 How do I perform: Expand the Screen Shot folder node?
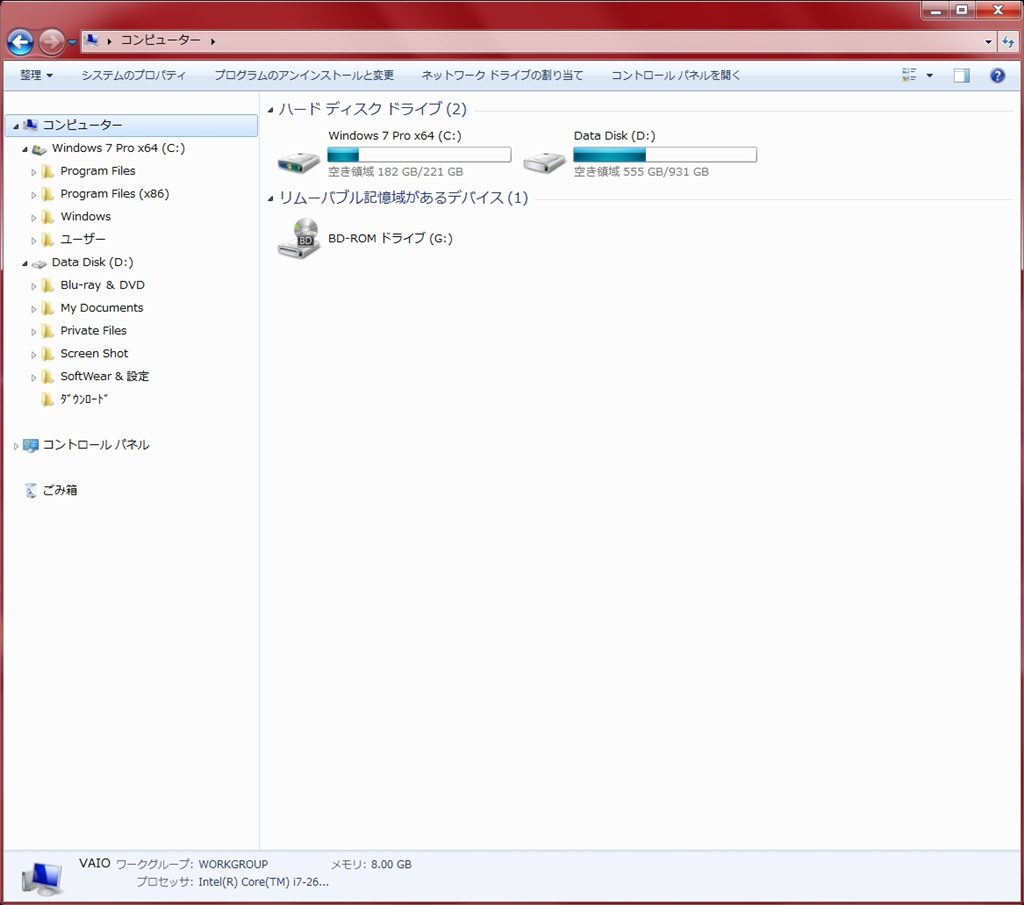click(33, 355)
